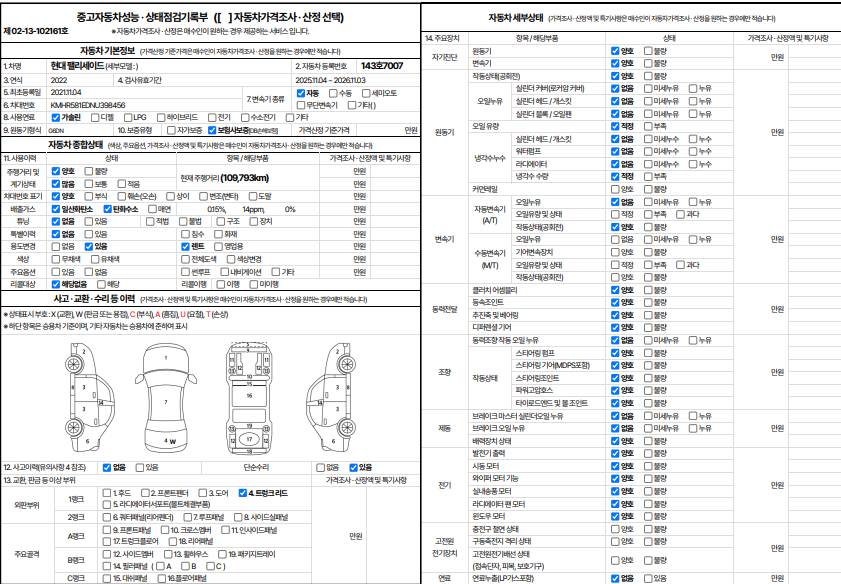
Task: Check the 전체도색 checkbox
Action: [x=186, y=260]
